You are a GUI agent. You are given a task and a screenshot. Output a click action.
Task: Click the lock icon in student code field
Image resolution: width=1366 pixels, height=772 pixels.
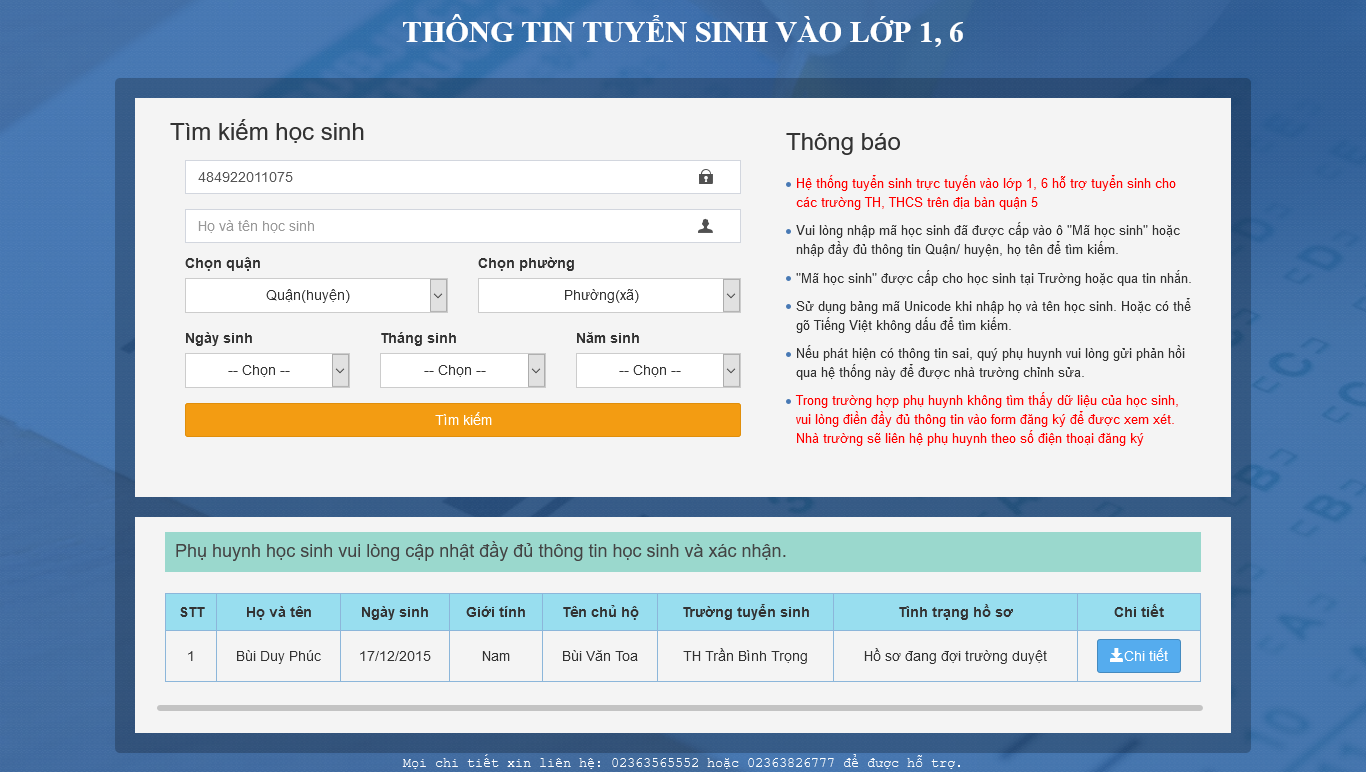coord(705,177)
